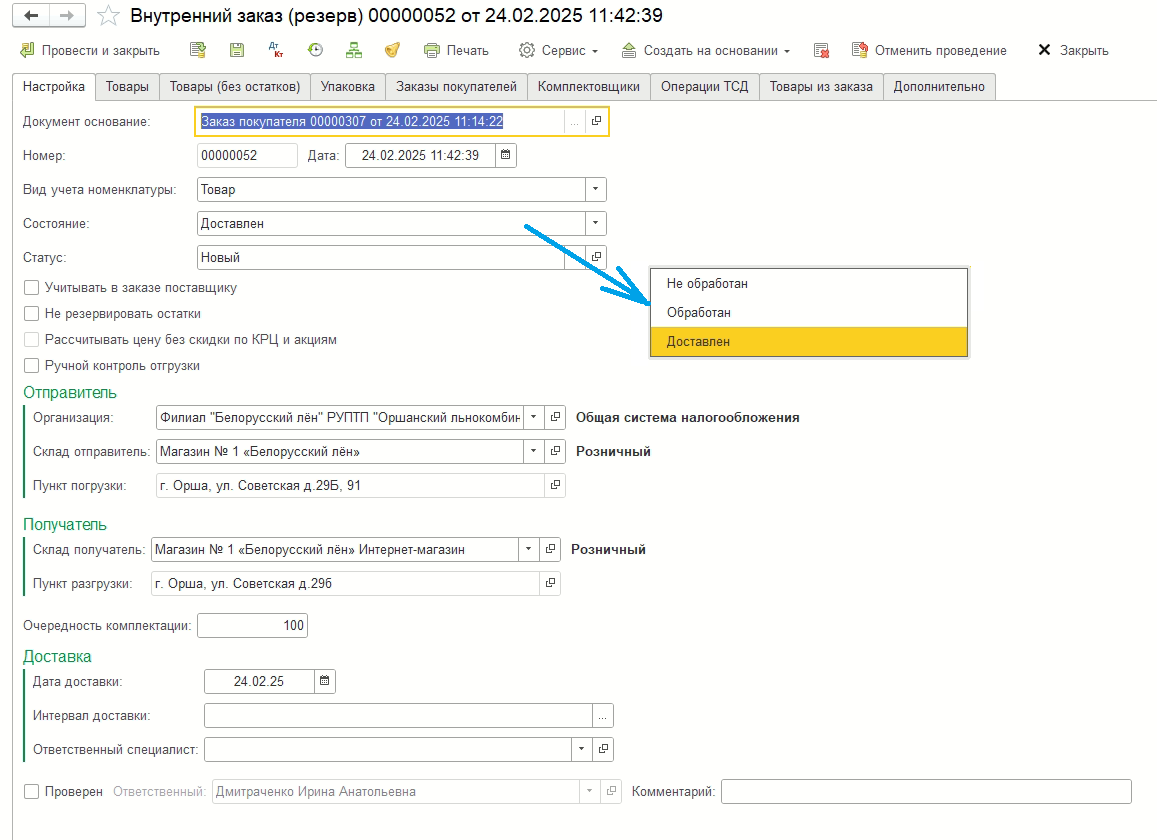Open the Дт/Кт postings icon

click(x=276, y=50)
